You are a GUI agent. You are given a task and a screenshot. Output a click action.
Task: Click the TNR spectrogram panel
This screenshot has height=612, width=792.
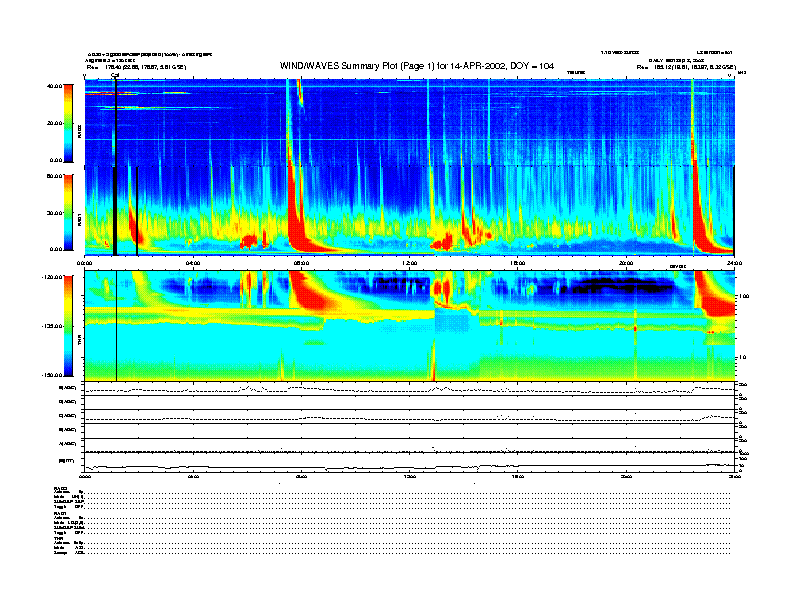[410, 326]
